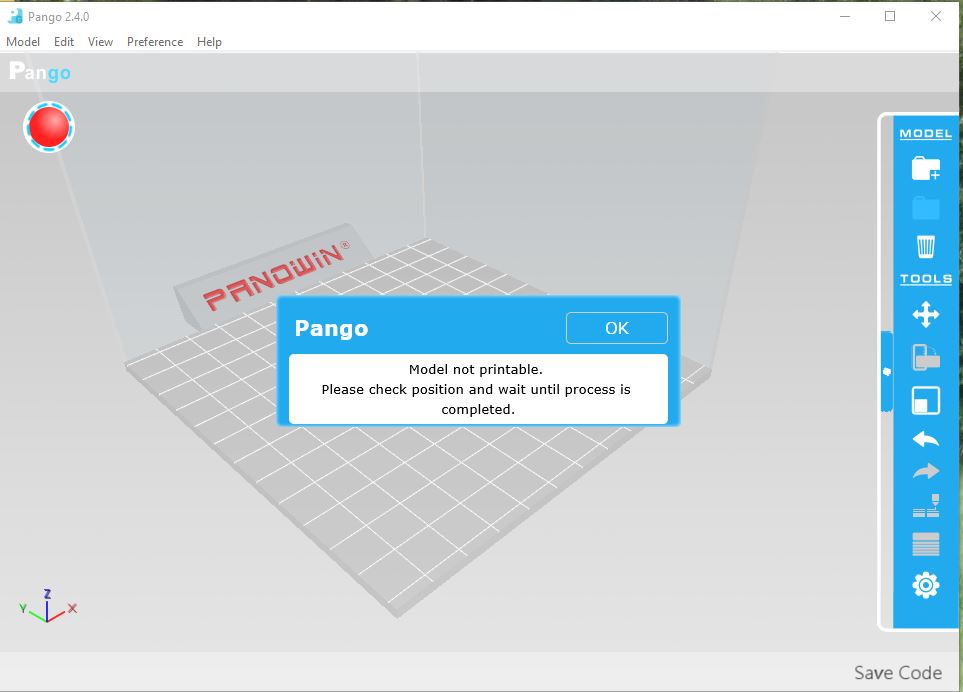Screen dimensions: 963x692
Task: Maximize the Pango window
Action: click(x=890, y=17)
